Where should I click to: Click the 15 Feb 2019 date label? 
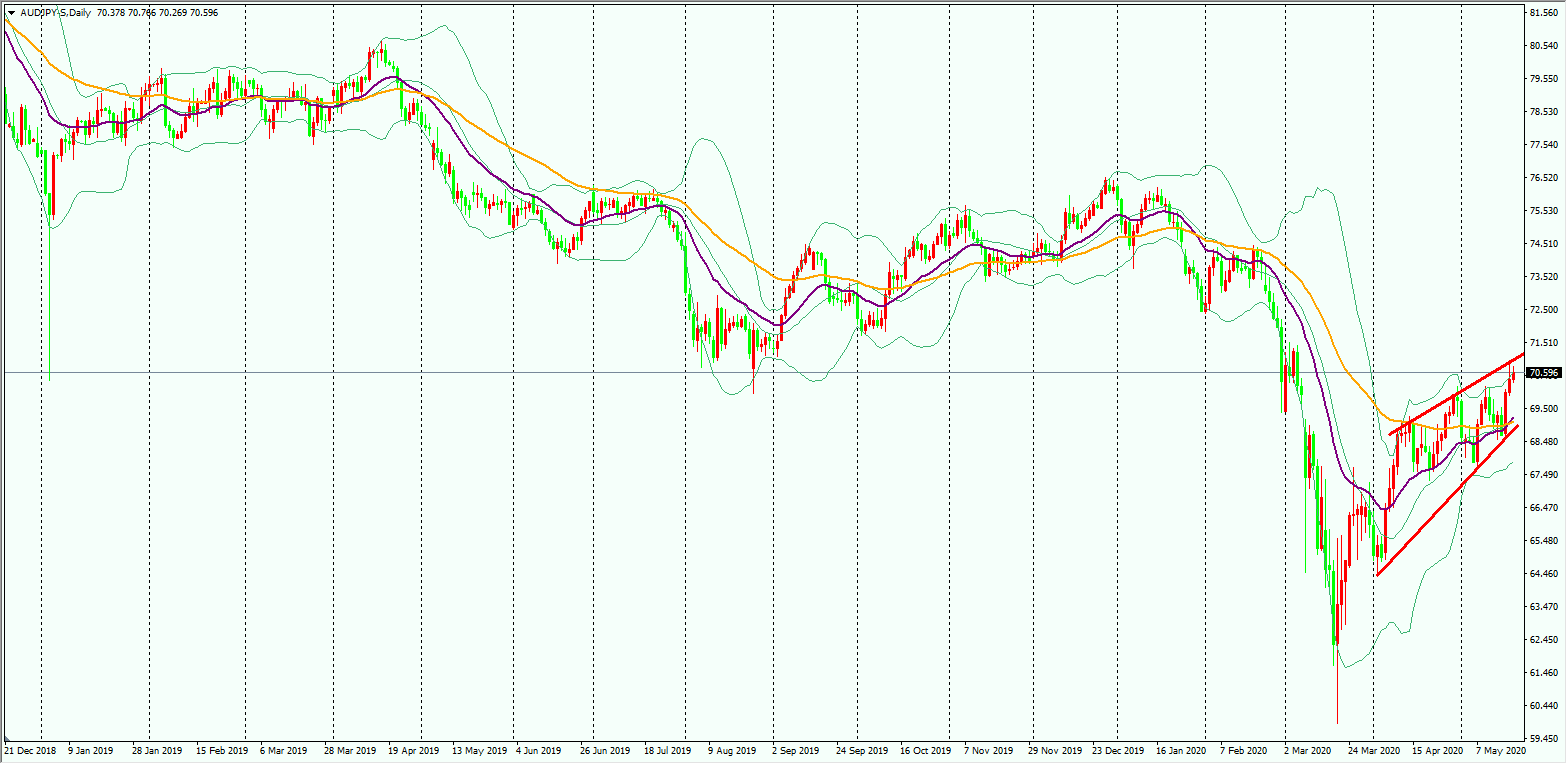[x=221, y=749]
